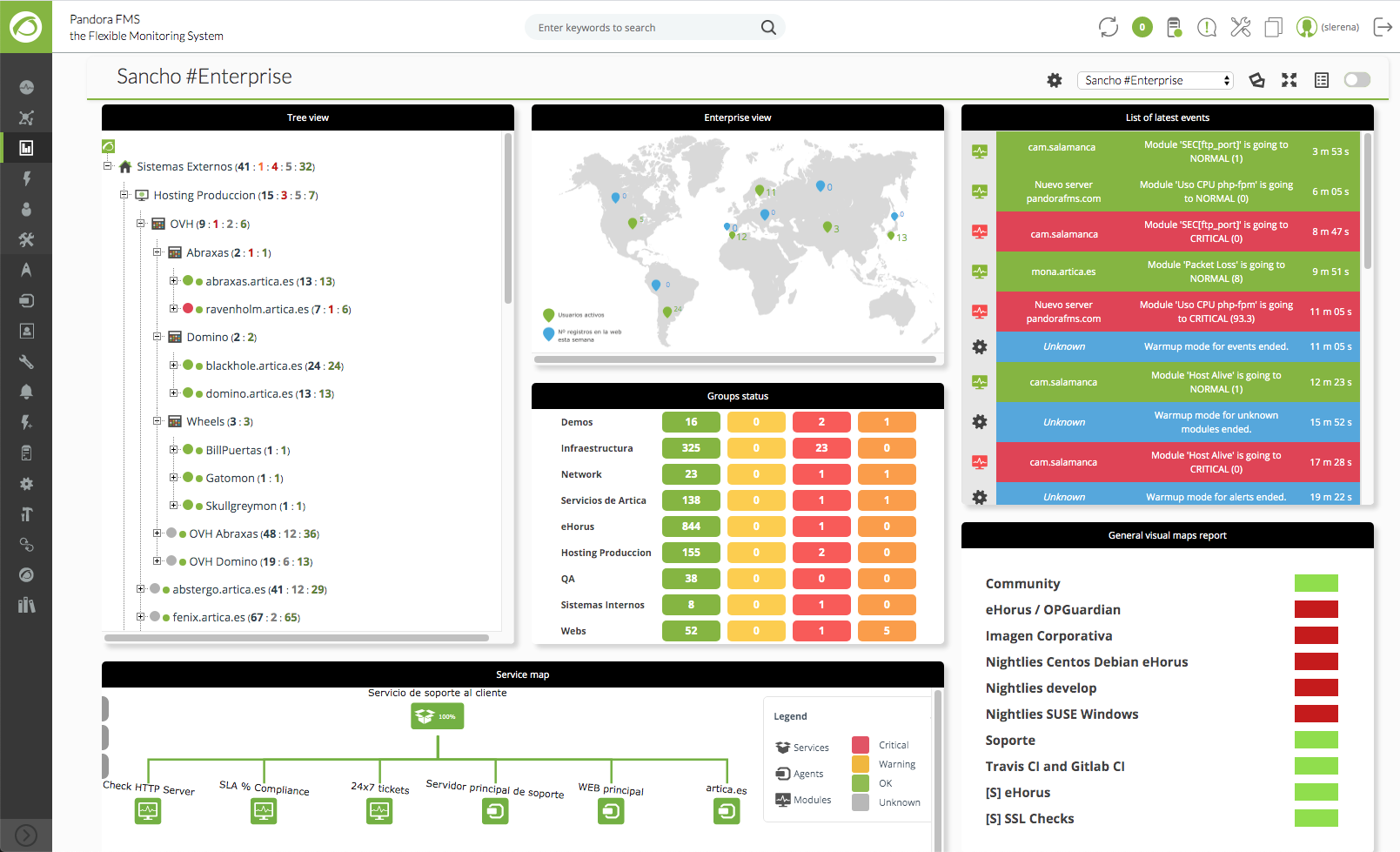1400x852 pixels.
Task: Click the Enterprise view horizontal scrollbar
Action: pyautogui.click(x=735, y=359)
